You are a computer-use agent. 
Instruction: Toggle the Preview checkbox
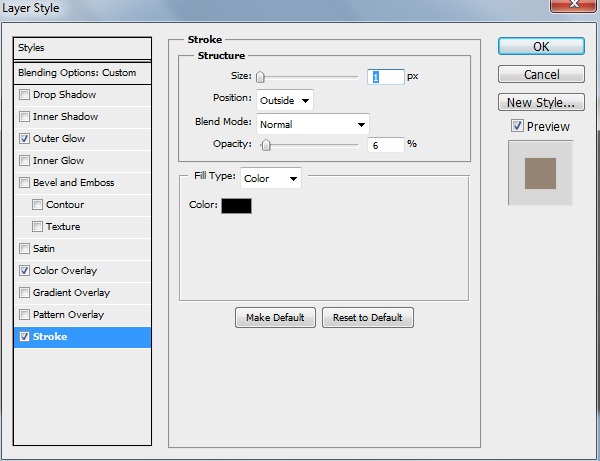coord(516,126)
